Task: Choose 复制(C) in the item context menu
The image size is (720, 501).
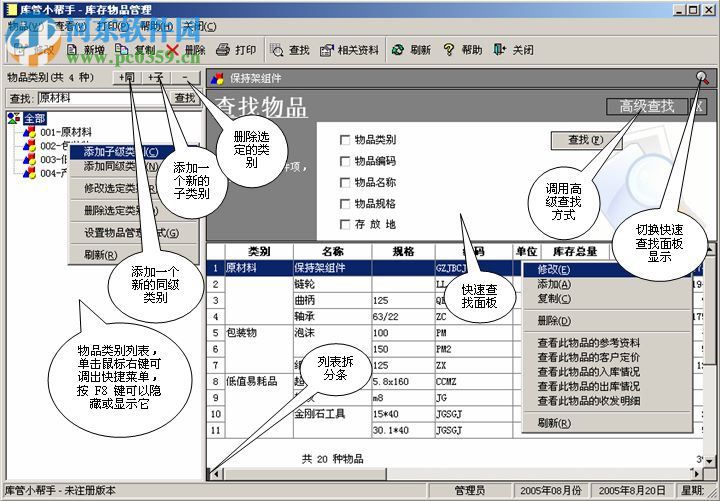Action: [x=607, y=298]
